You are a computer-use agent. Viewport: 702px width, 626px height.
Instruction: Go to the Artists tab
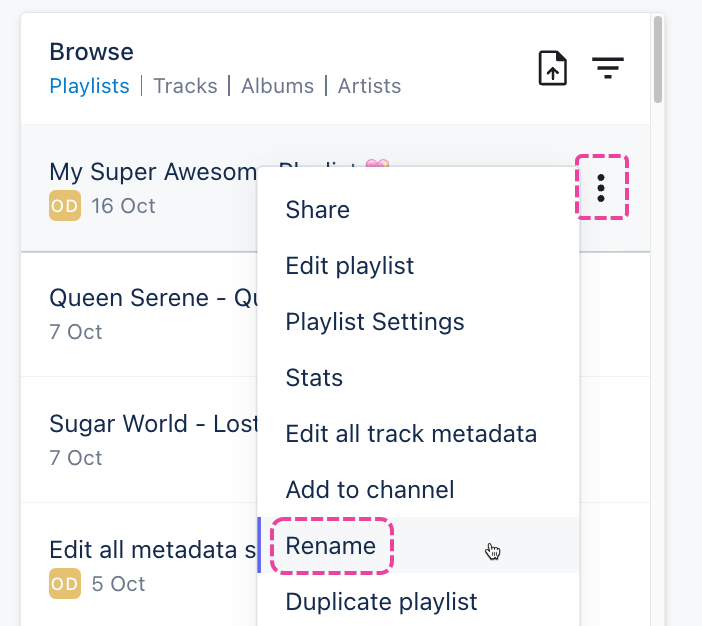click(369, 86)
